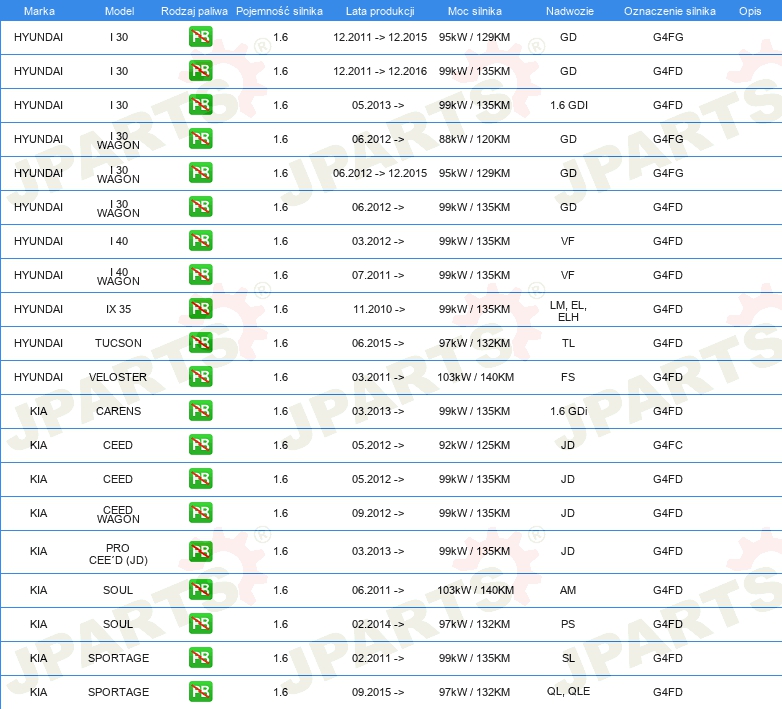
Task: Click the Moc silnika column header
Action: (475, 11)
